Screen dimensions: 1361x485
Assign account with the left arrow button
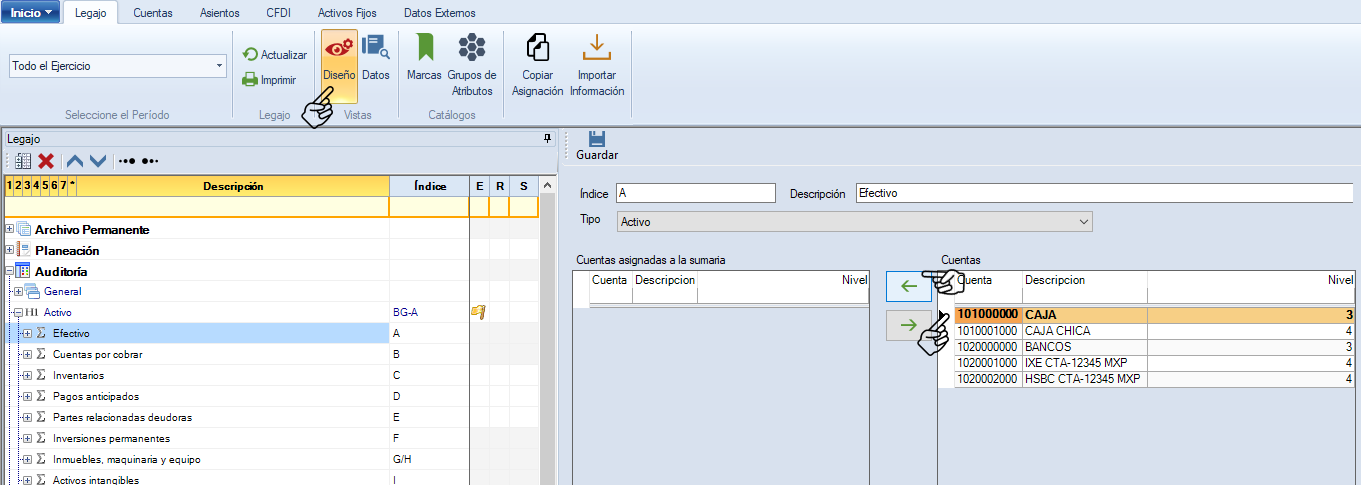pyautogui.click(x=908, y=286)
